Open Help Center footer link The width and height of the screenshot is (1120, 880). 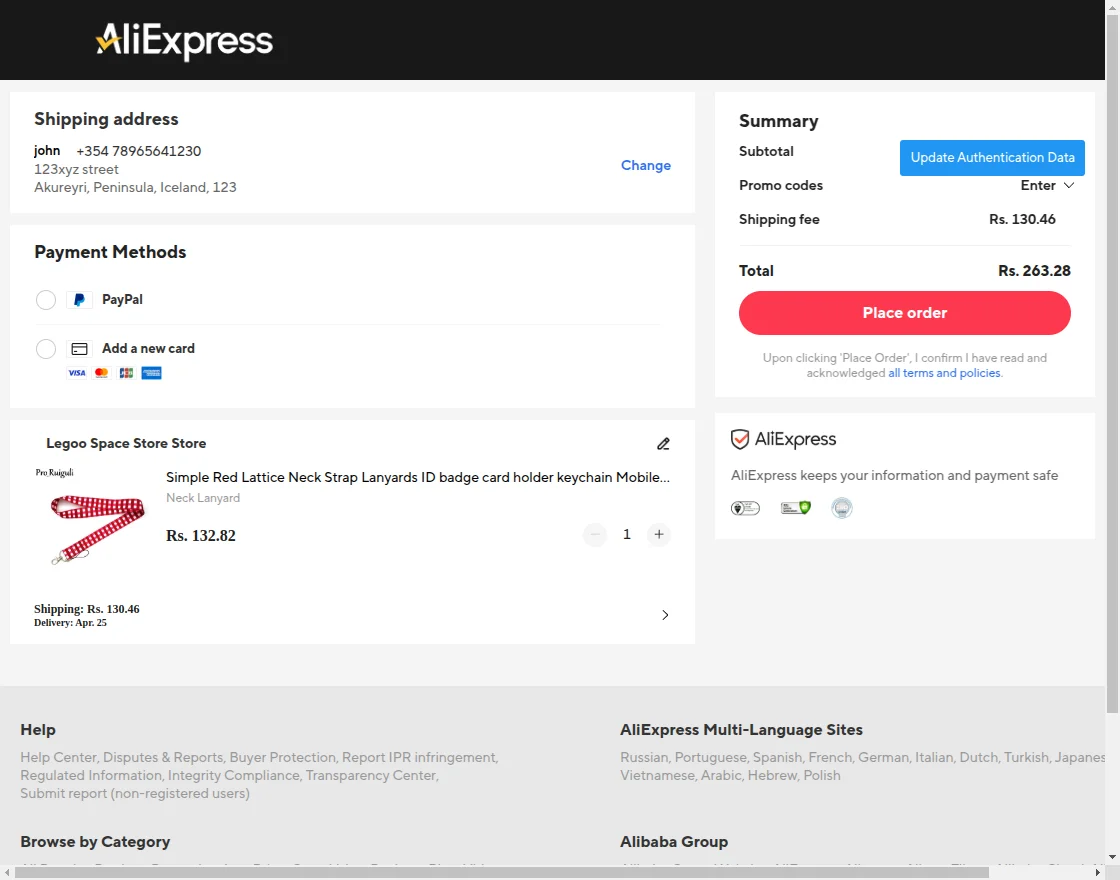click(x=59, y=757)
